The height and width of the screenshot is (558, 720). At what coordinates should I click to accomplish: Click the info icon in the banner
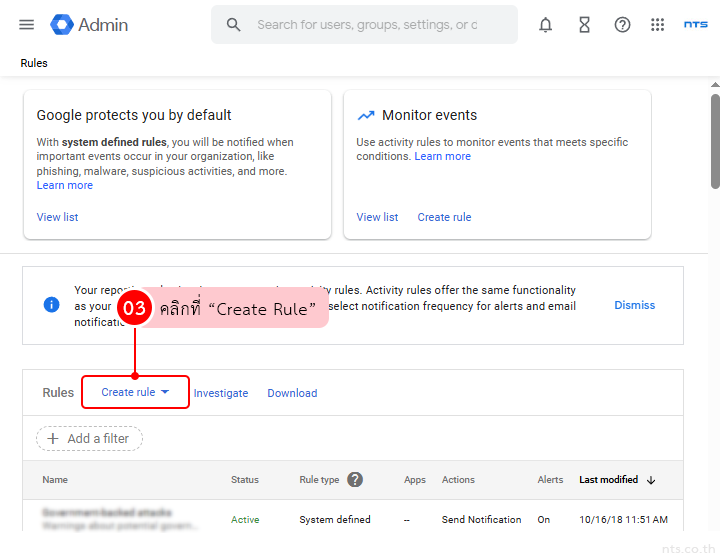(51, 305)
